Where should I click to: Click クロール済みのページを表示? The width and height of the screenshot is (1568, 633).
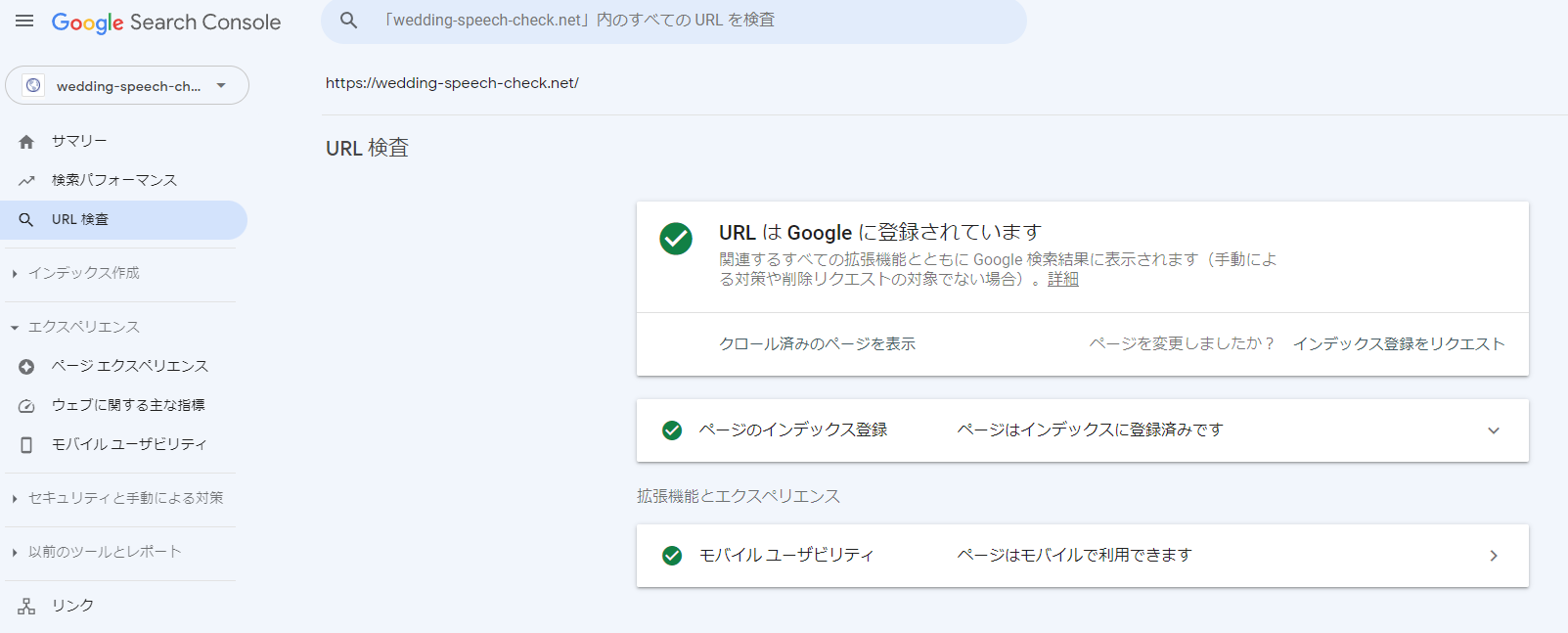point(818,343)
